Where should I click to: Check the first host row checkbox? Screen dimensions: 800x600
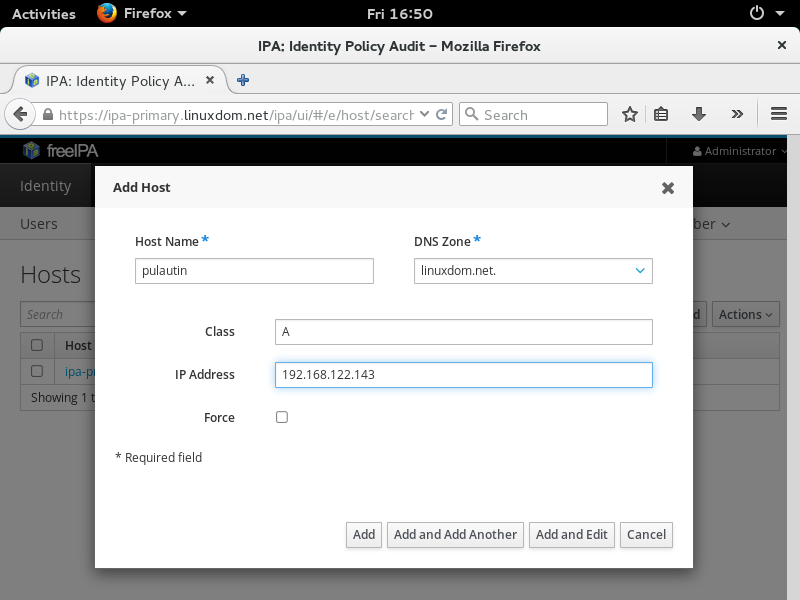tap(37, 371)
